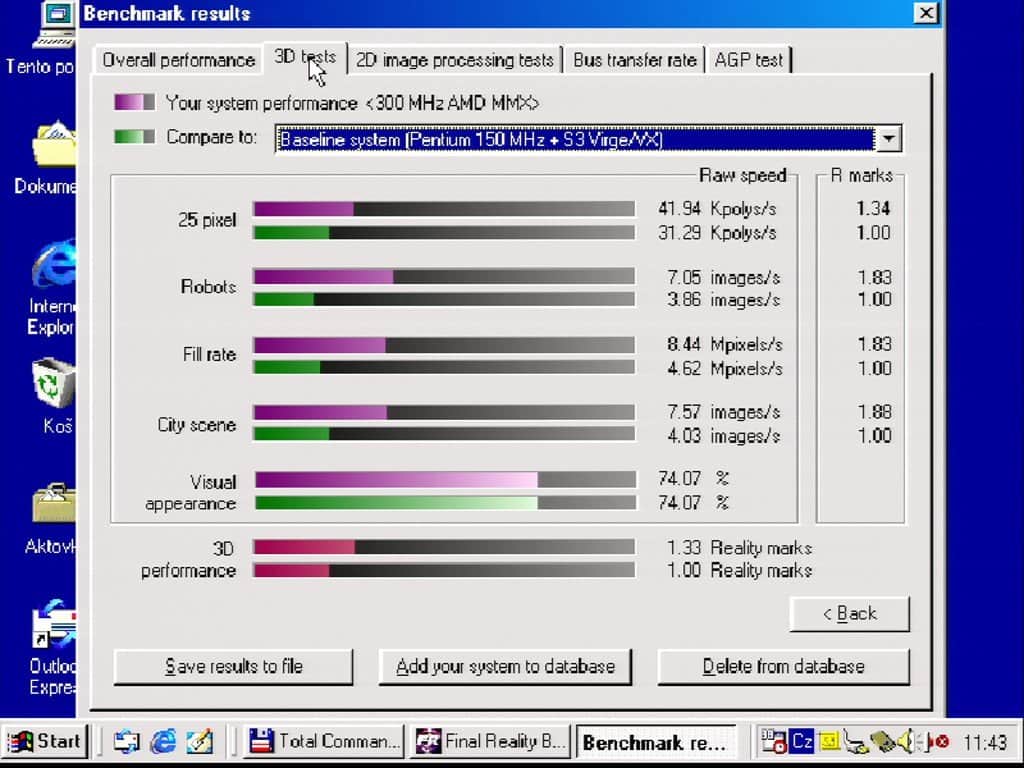This screenshot has height=768, width=1024.
Task: Close the Benchmark results window
Action: 925,13
